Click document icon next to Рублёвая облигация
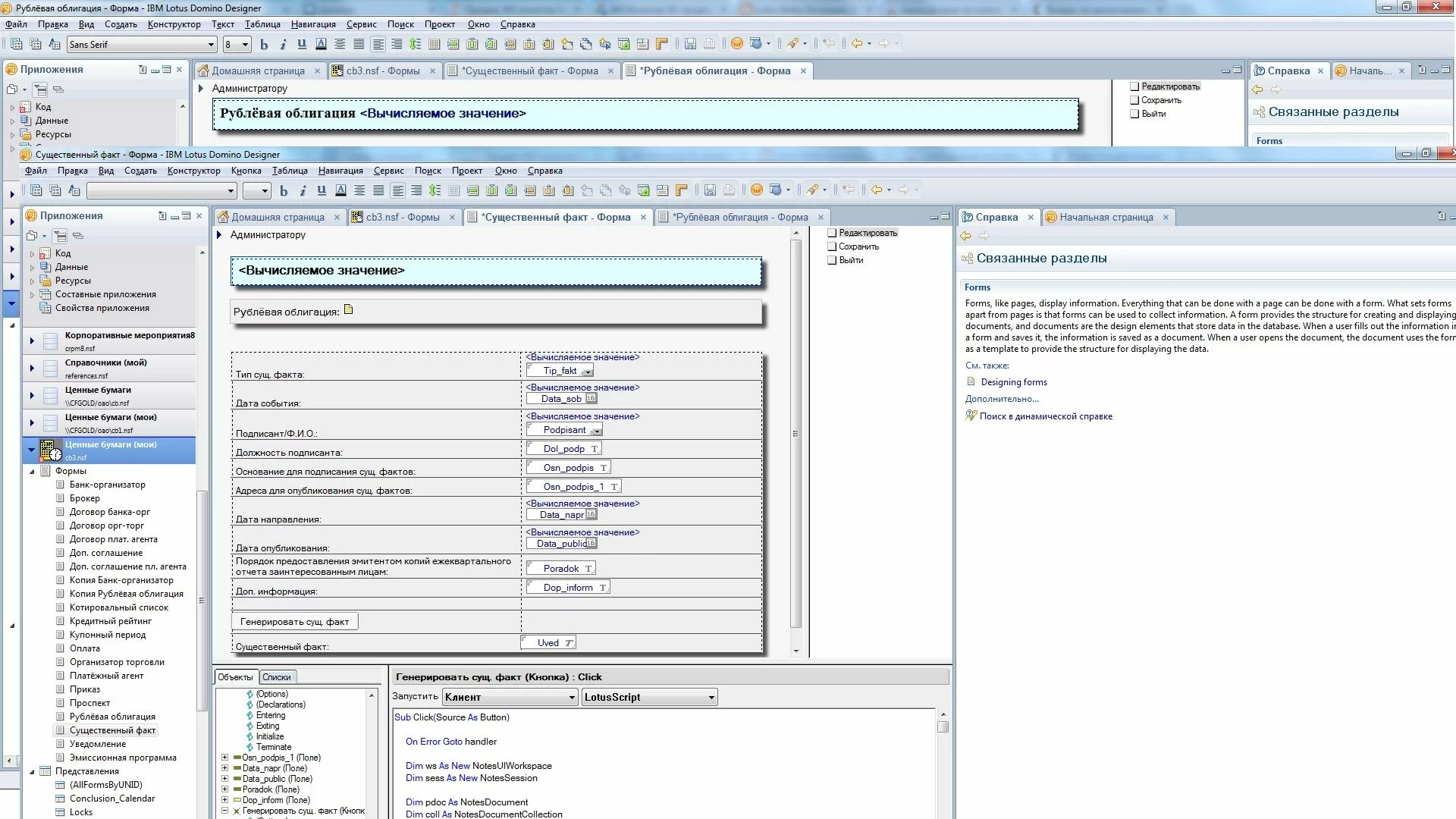 349,309
